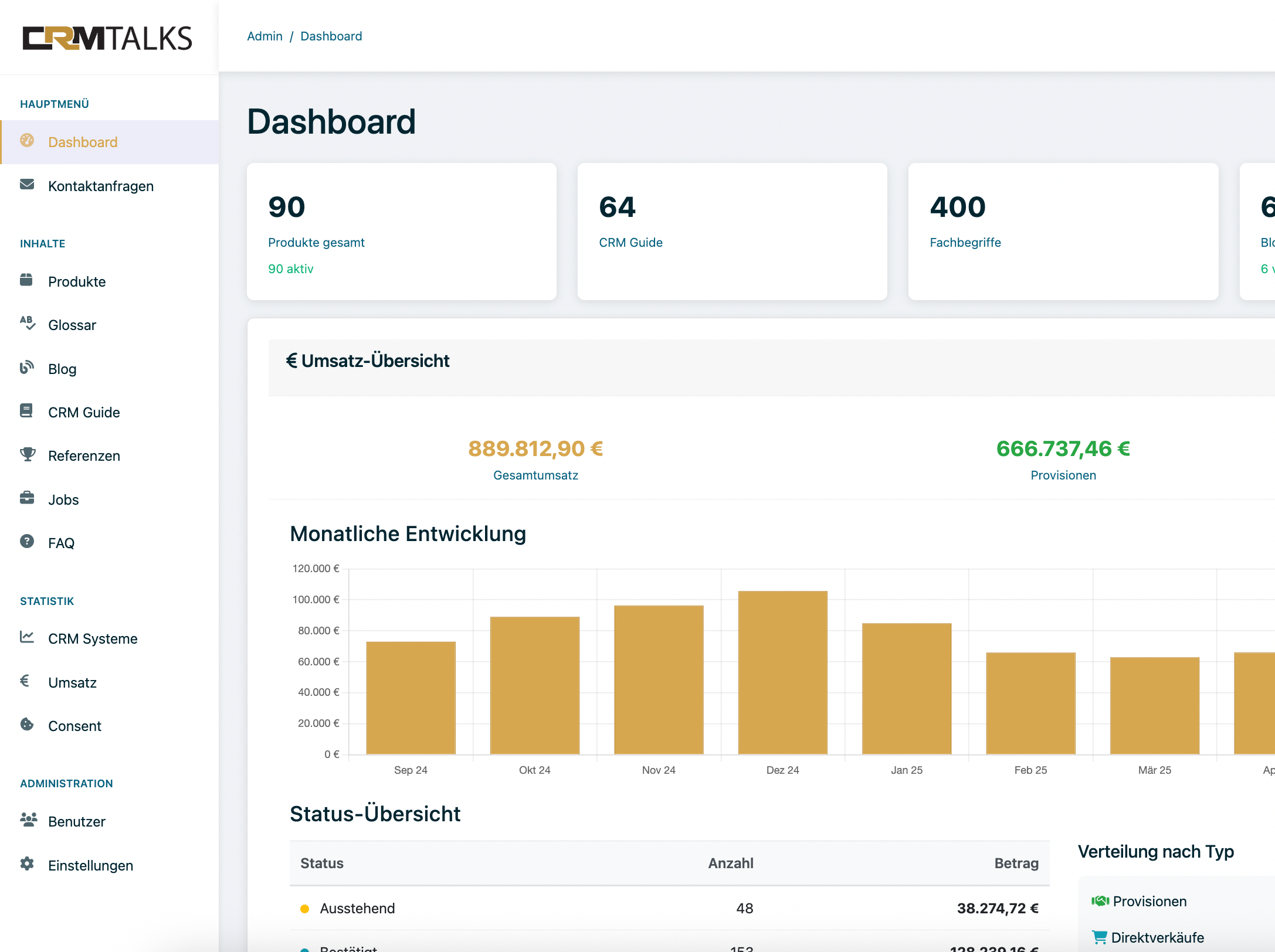Image resolution: width=1275 pixels, height=952 pixels.
Task: Click the Provisionen value 666.737,46 €
Action: 1063,448
